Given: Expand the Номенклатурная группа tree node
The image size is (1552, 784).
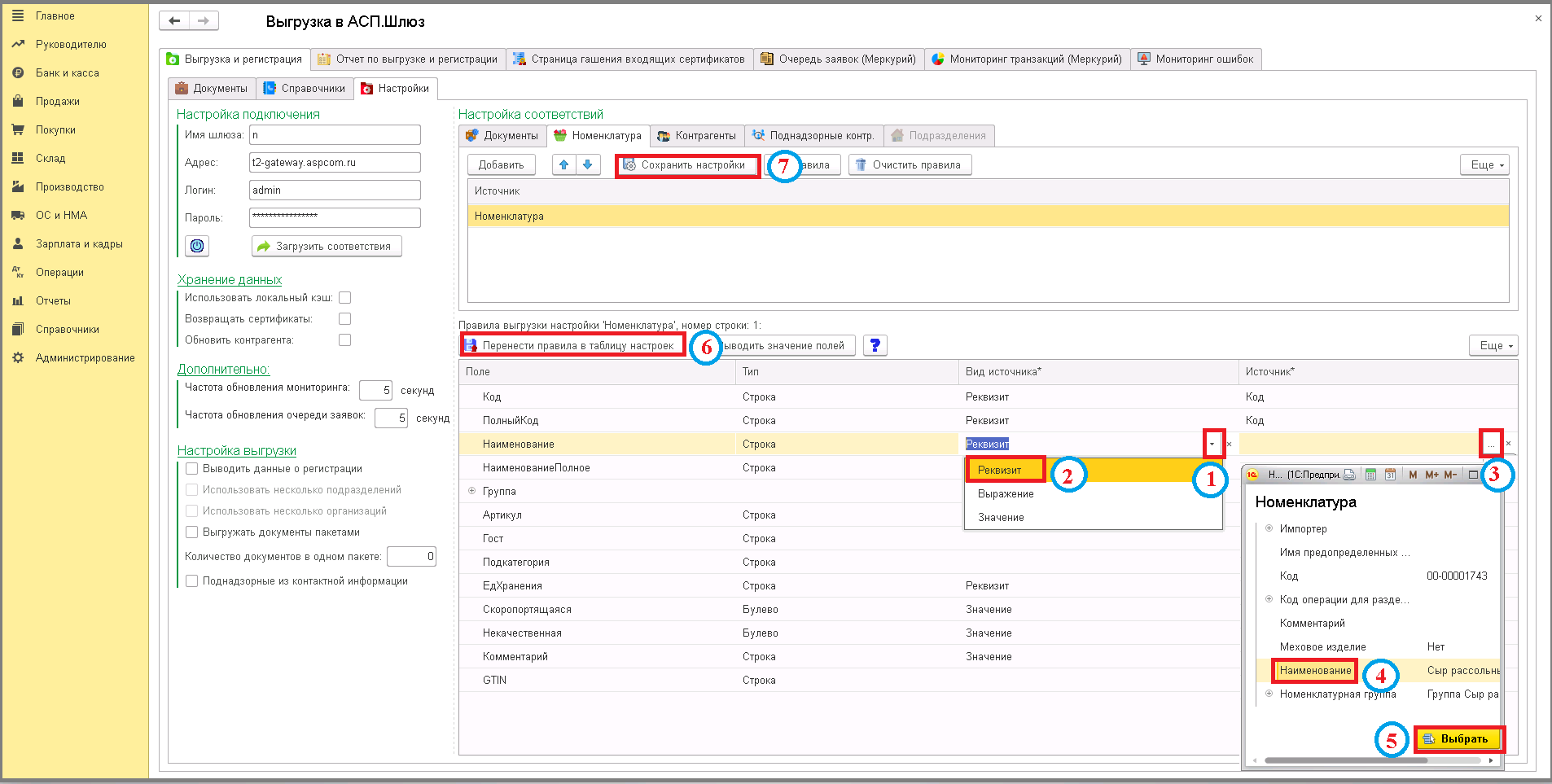Looking at the screenshot, I should tap(1269, 694).
